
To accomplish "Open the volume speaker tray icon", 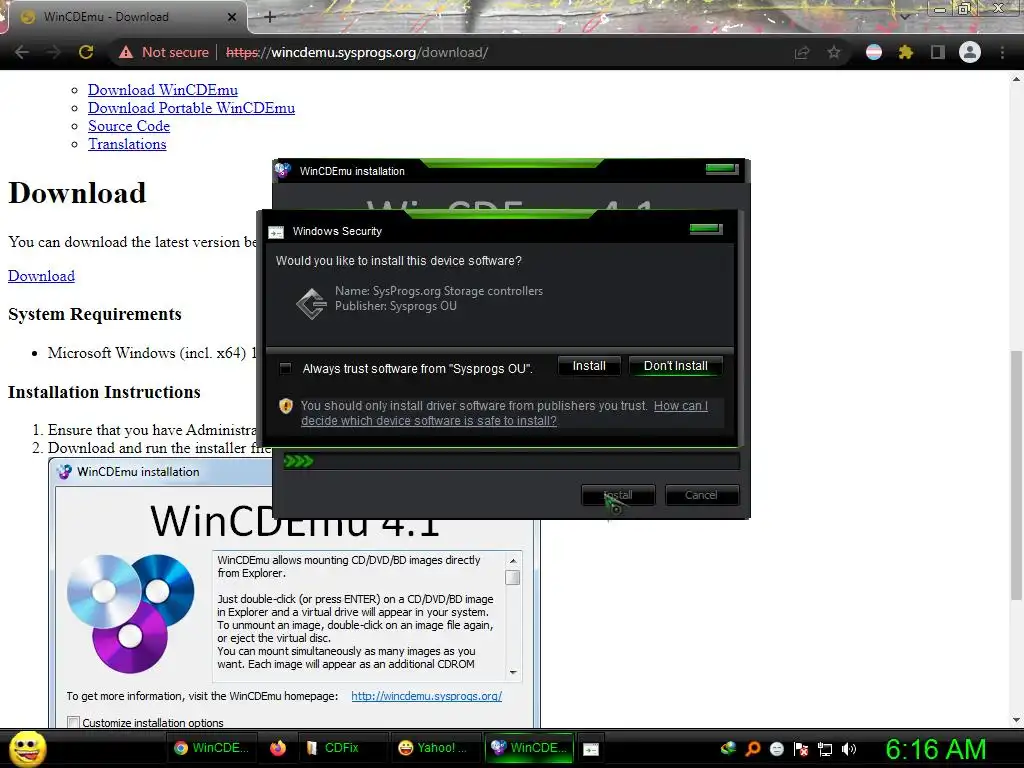I will [x=848, y=749].
